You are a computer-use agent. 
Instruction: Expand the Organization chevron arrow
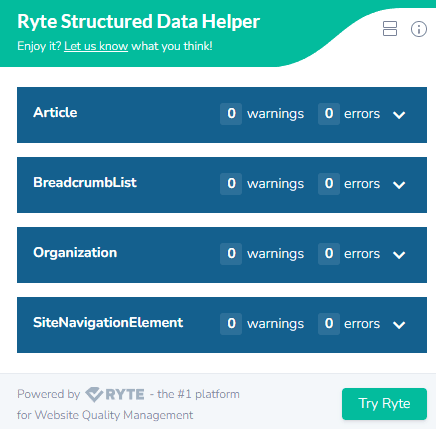[399, 255]
